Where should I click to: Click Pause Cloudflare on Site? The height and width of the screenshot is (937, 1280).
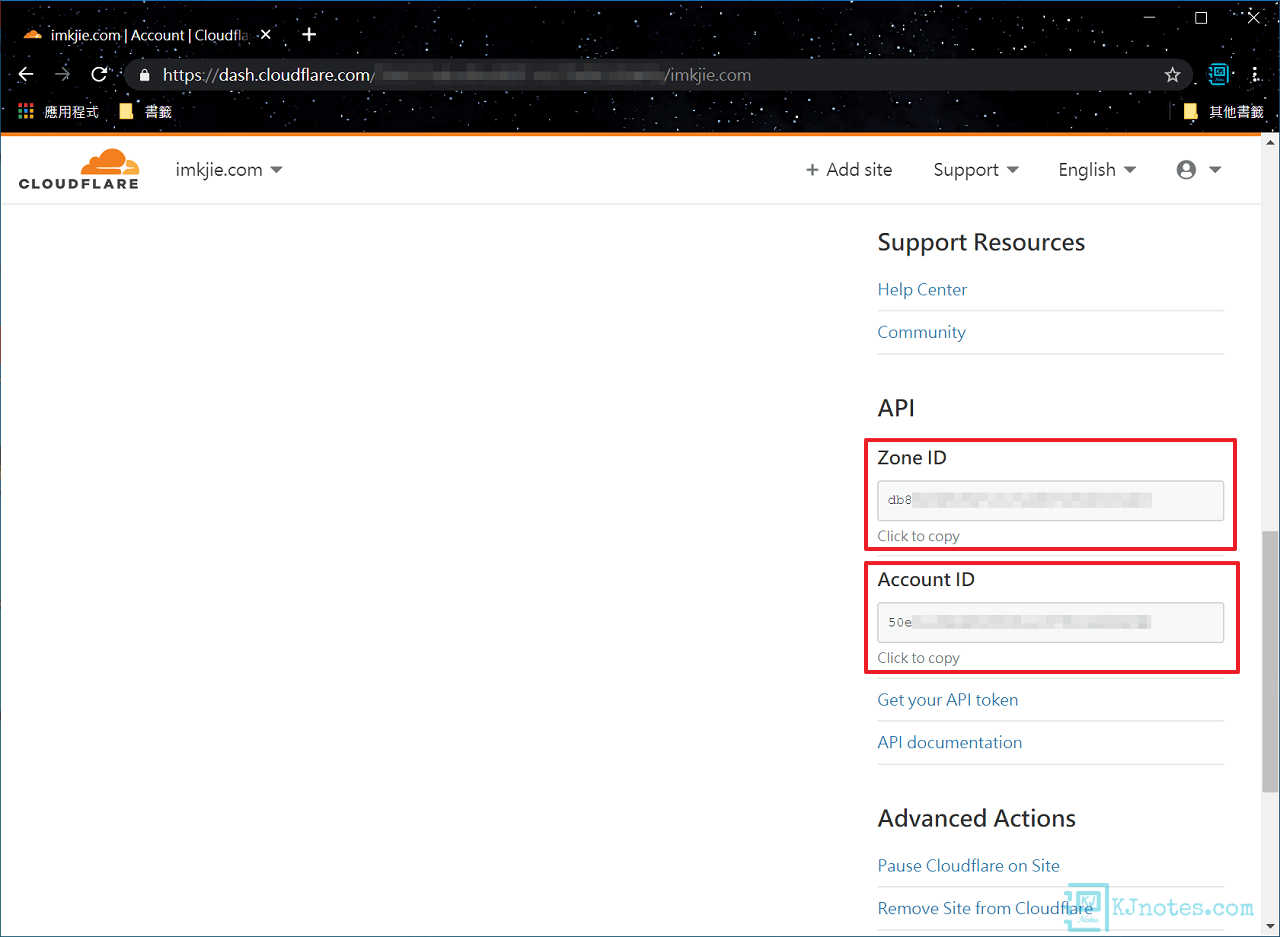(x=968, y=866)
